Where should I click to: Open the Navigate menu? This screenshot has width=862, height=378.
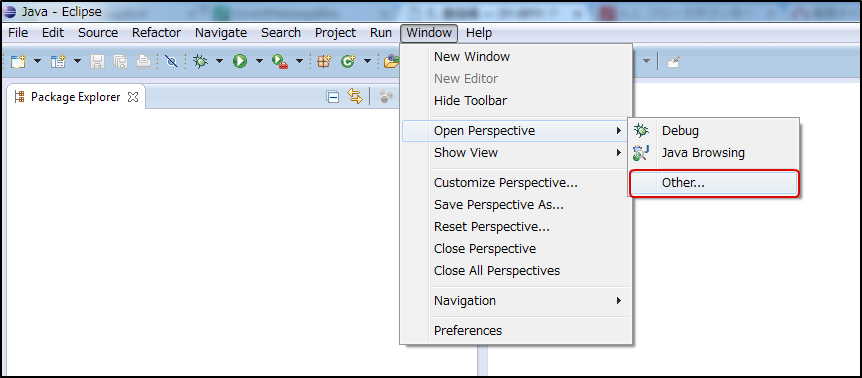[221, 33]
